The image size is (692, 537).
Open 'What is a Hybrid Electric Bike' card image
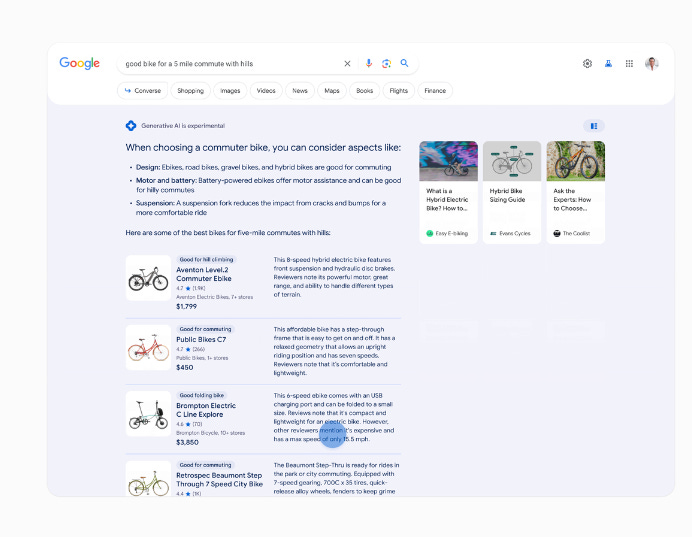pos(448,161)
